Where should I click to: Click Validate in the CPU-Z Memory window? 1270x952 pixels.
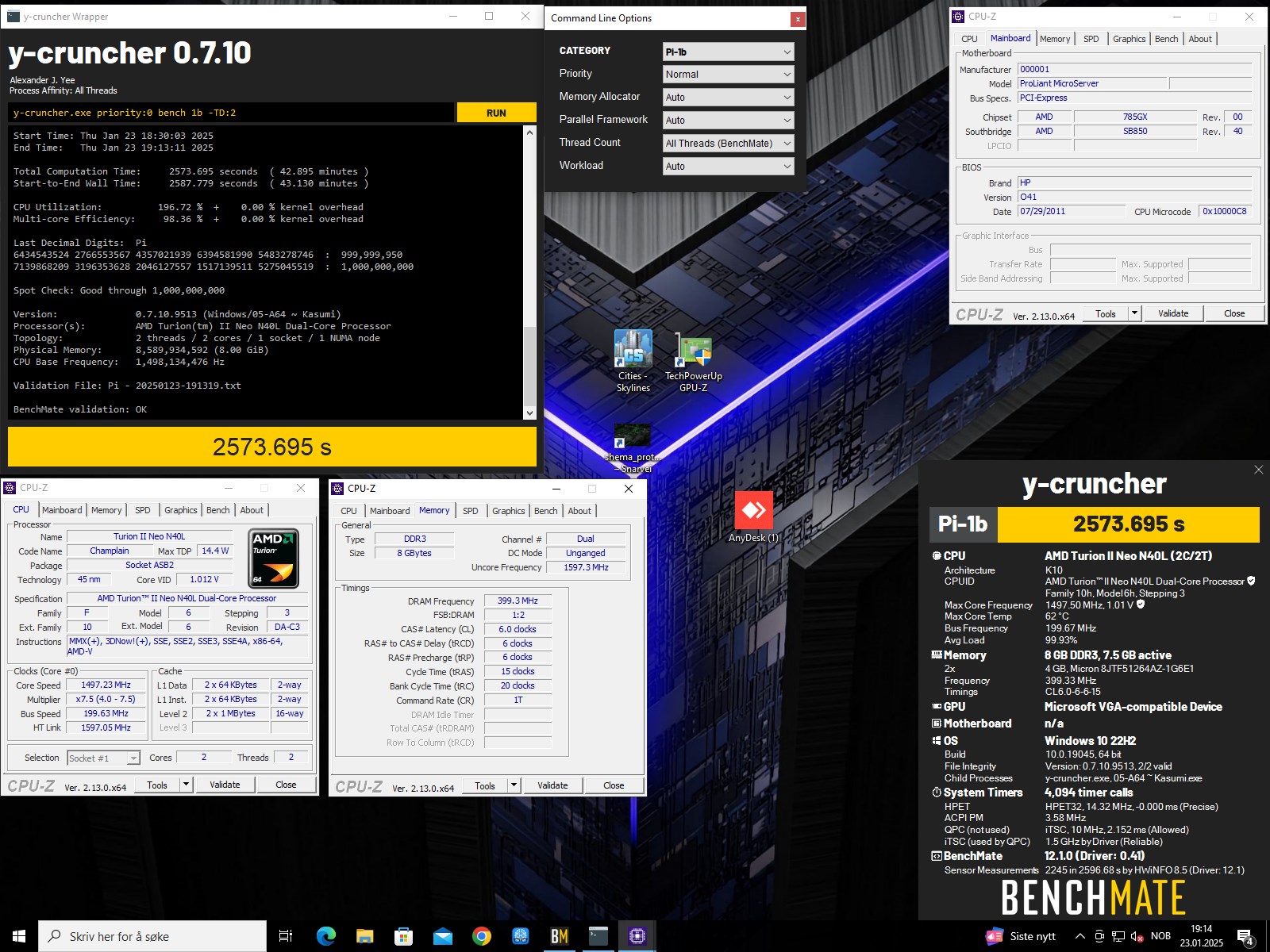pyautogui.click(x=552, y=785)
